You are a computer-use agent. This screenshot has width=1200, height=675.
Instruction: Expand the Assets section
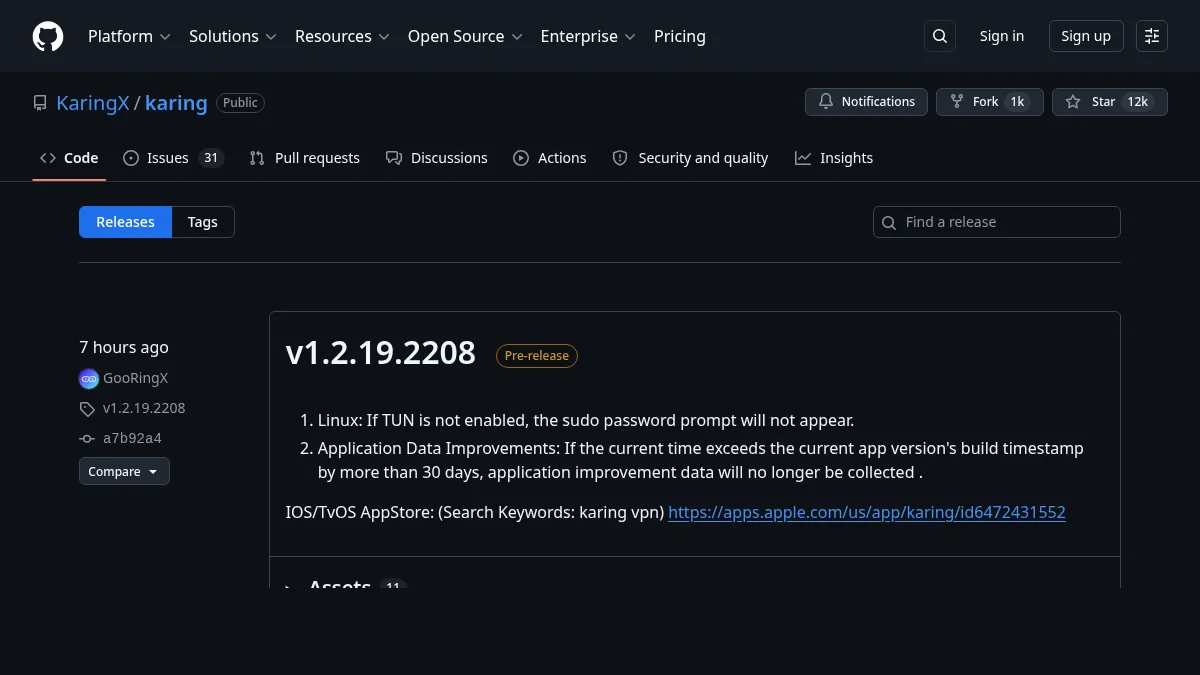point(340,584)
